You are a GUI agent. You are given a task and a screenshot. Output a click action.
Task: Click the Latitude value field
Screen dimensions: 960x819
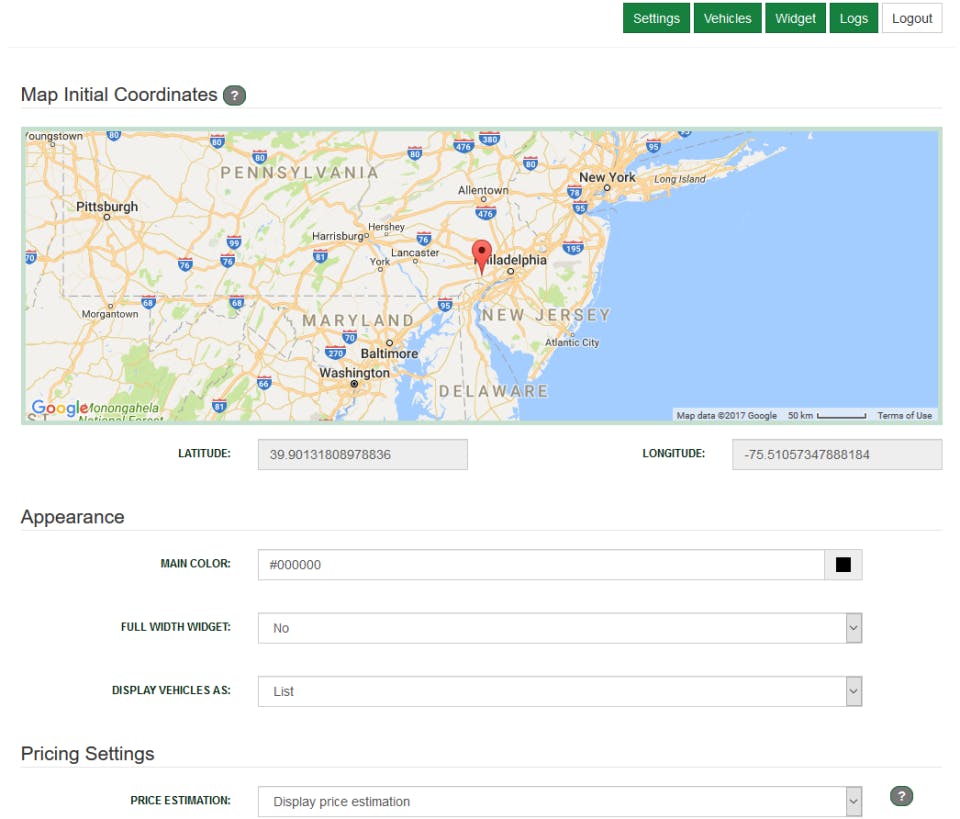[x=362, y=454]
